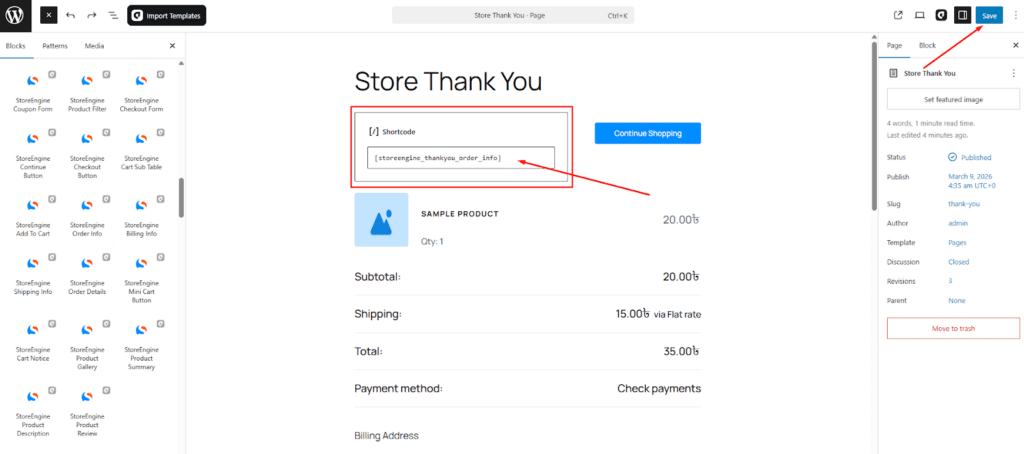Click the Store Thank You page title
The width and height of the screenshot is (1024, 454).
(448, 82)
